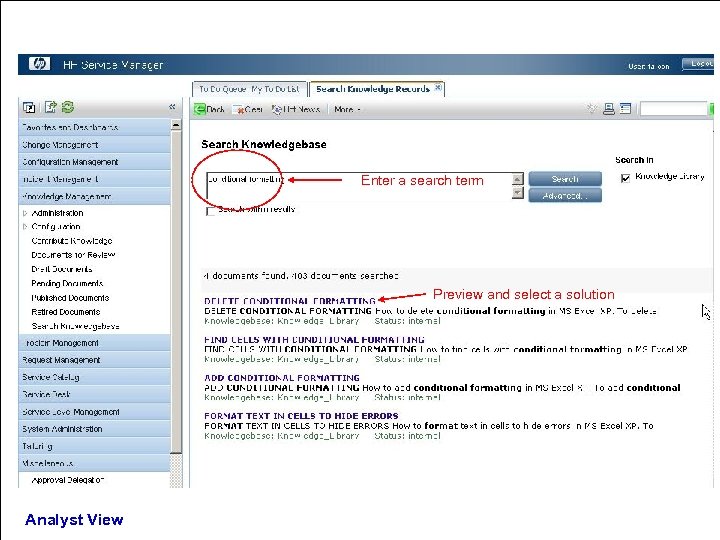The image size is (720, 540).
Task: Click the greyed sparkle icon in toolbar
Action: pyautogui.click(x=592, y=108)
